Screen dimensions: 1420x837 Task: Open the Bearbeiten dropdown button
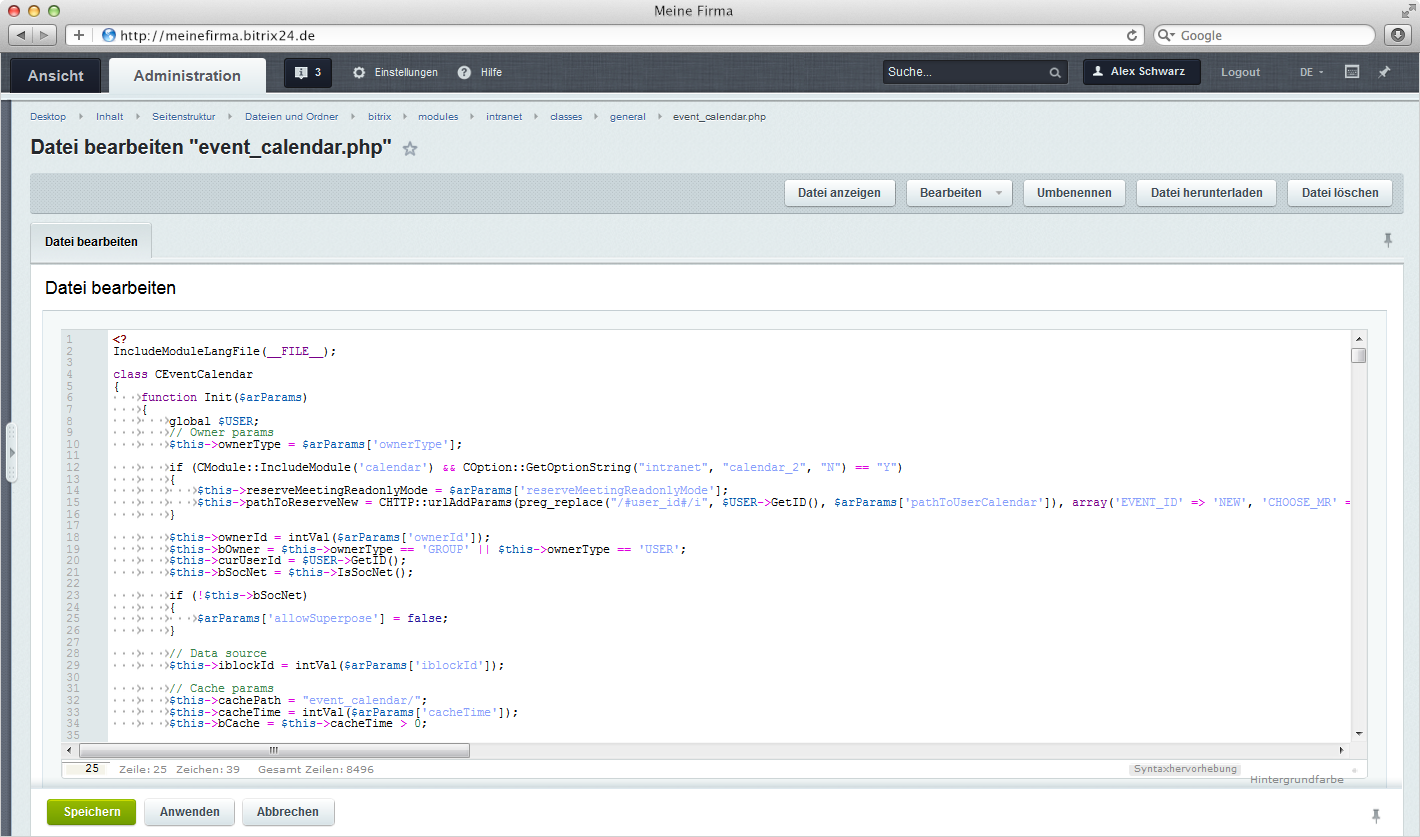(959, 193)
